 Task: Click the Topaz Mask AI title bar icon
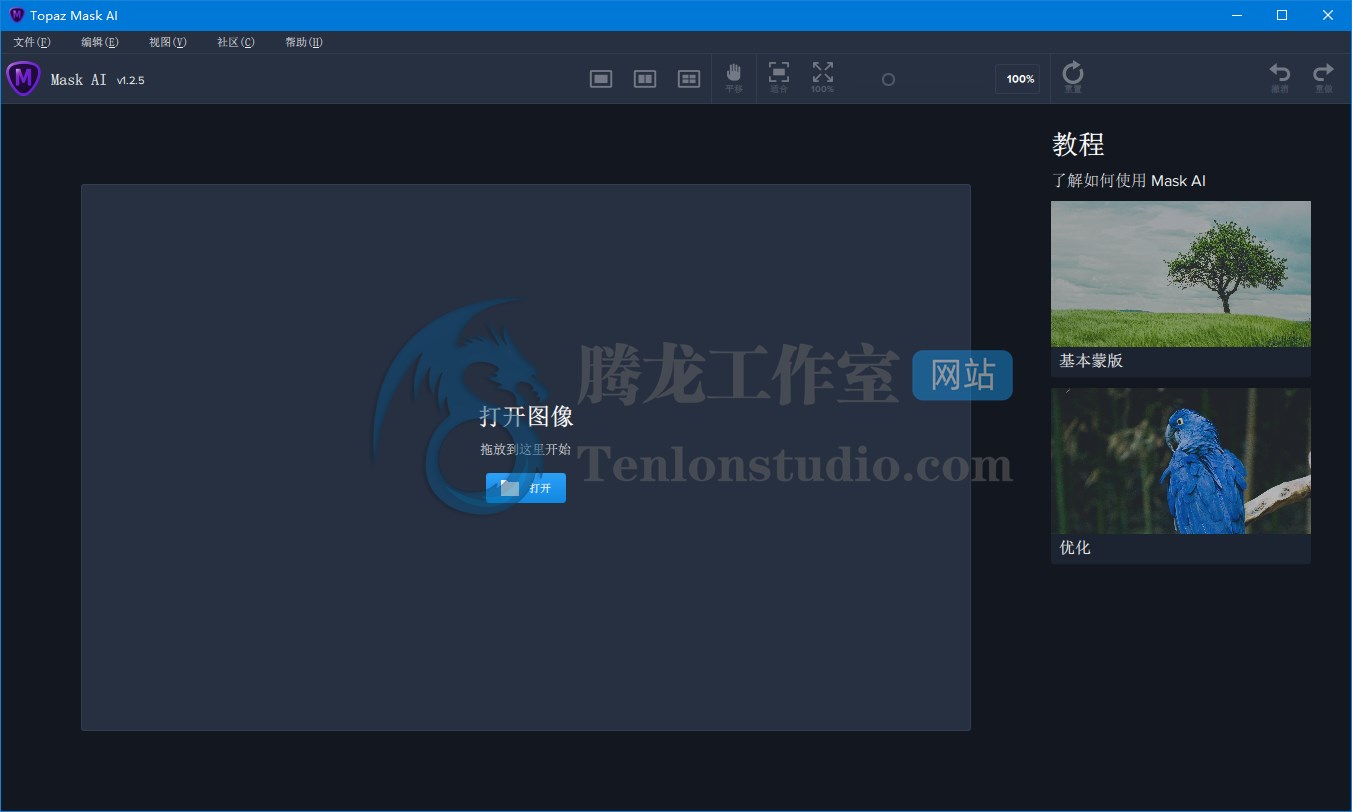click(16, 15)
